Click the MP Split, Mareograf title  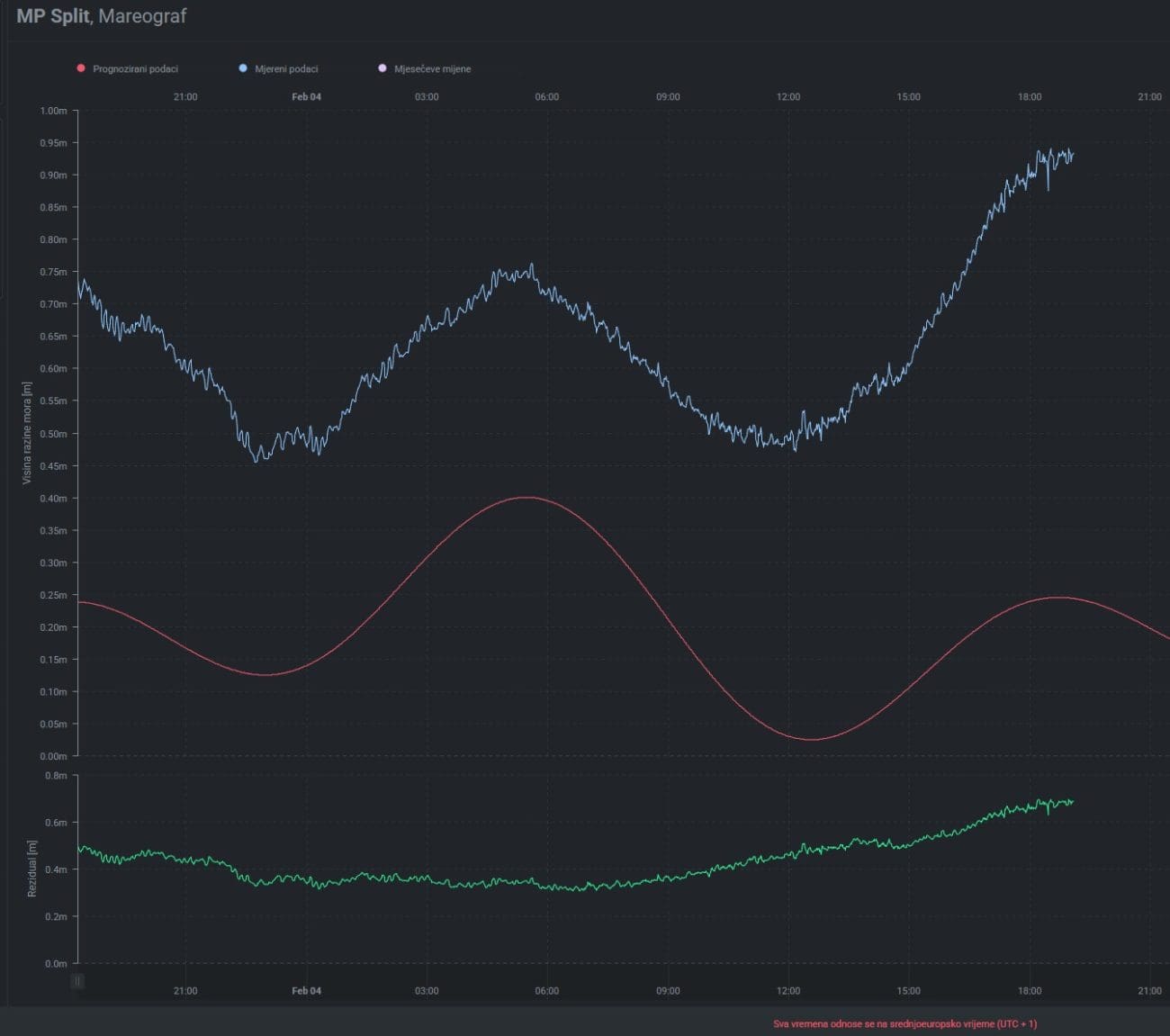pos(102,16)
